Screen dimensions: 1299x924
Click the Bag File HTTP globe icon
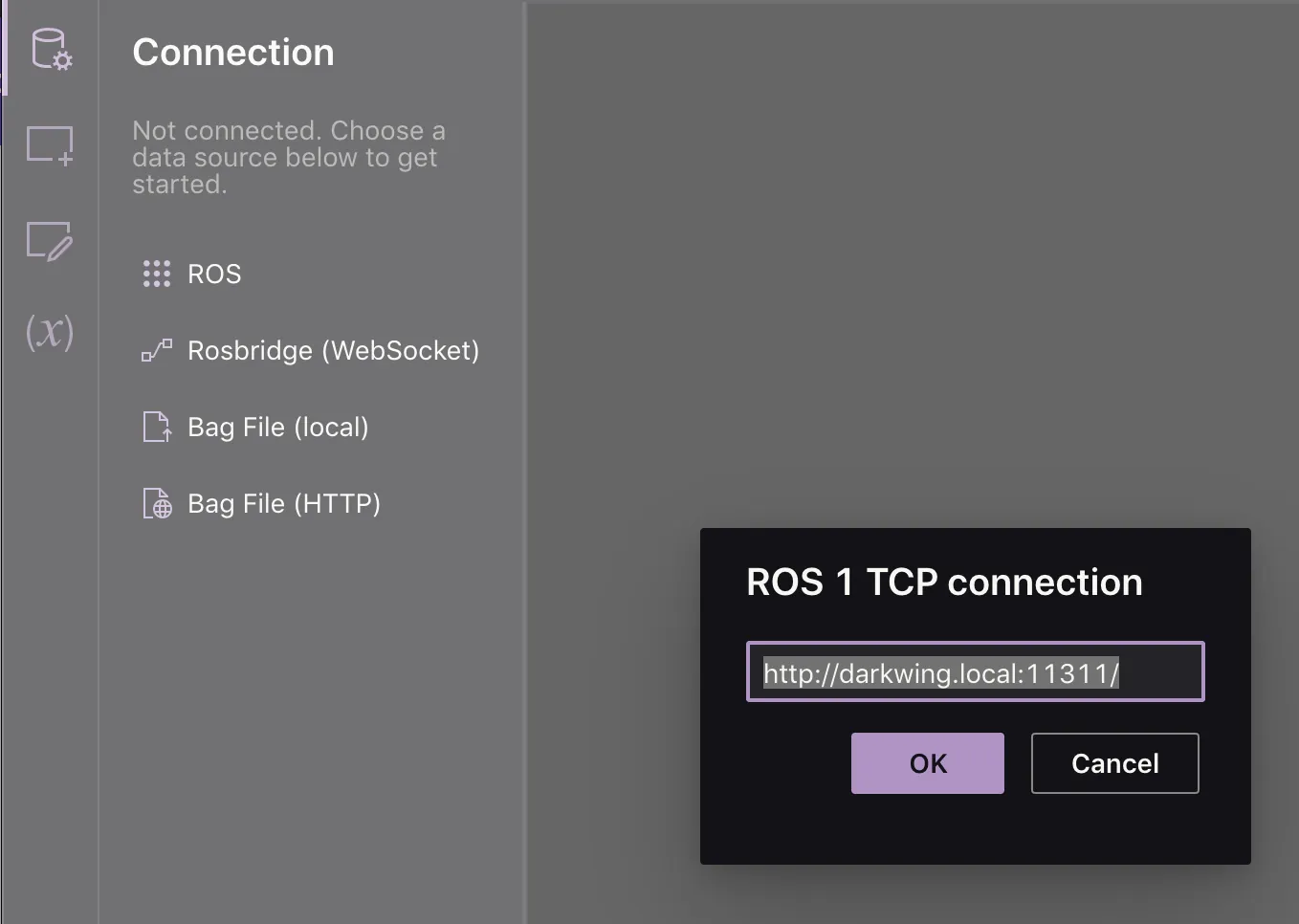click(157, 503)
